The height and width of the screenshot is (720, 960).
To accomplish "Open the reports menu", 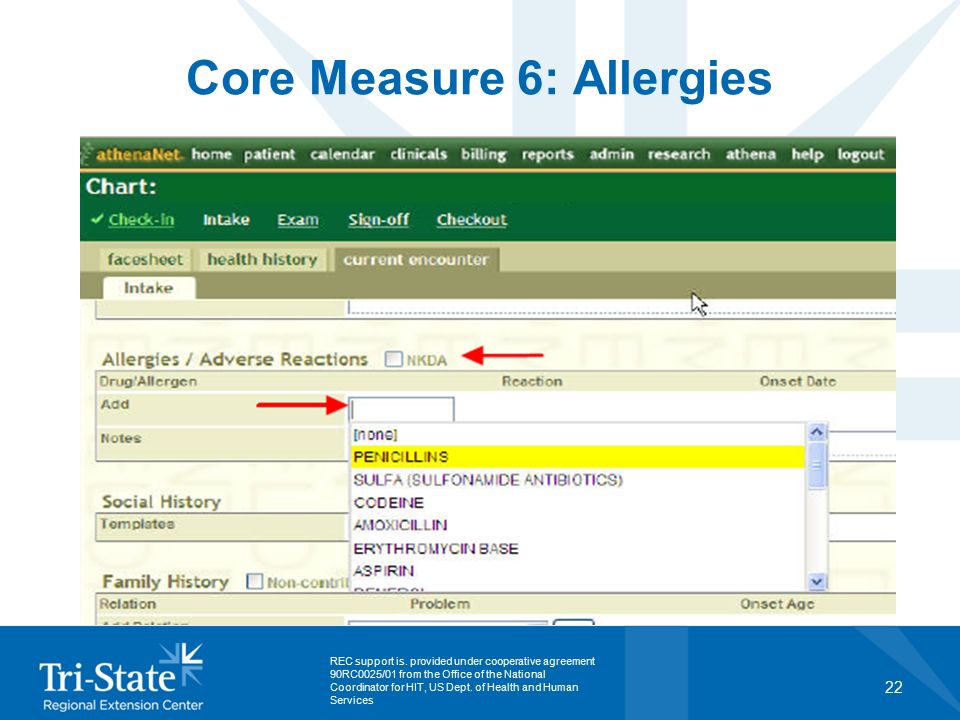I will point(547,155).
